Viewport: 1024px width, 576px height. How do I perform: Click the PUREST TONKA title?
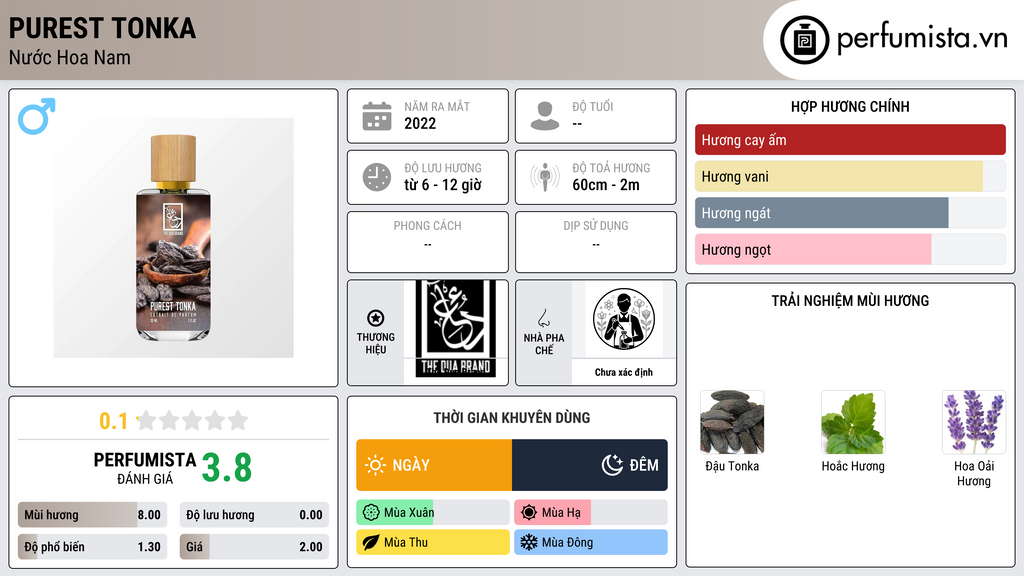click(x=103, y=29)
